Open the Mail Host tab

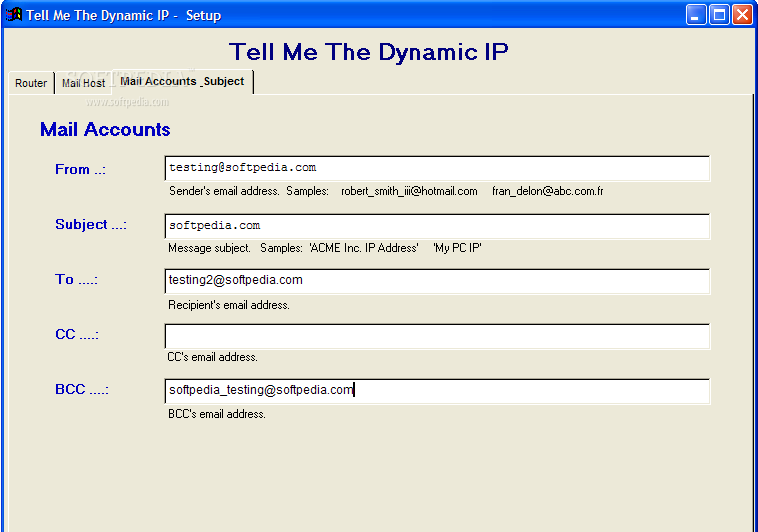(83, 83)
